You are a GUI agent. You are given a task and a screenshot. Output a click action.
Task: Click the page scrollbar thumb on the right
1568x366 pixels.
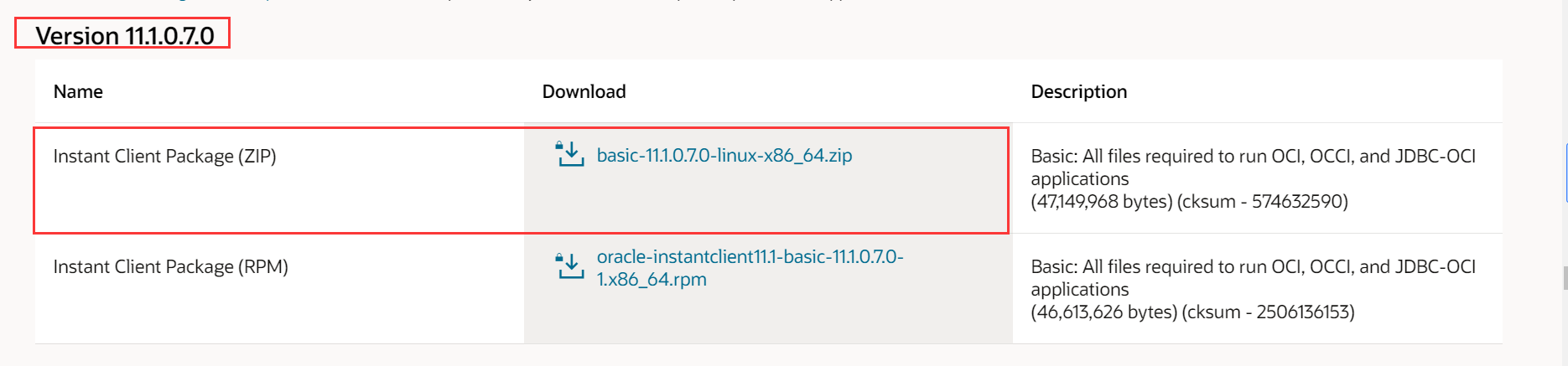click(x=1565, y=278)
